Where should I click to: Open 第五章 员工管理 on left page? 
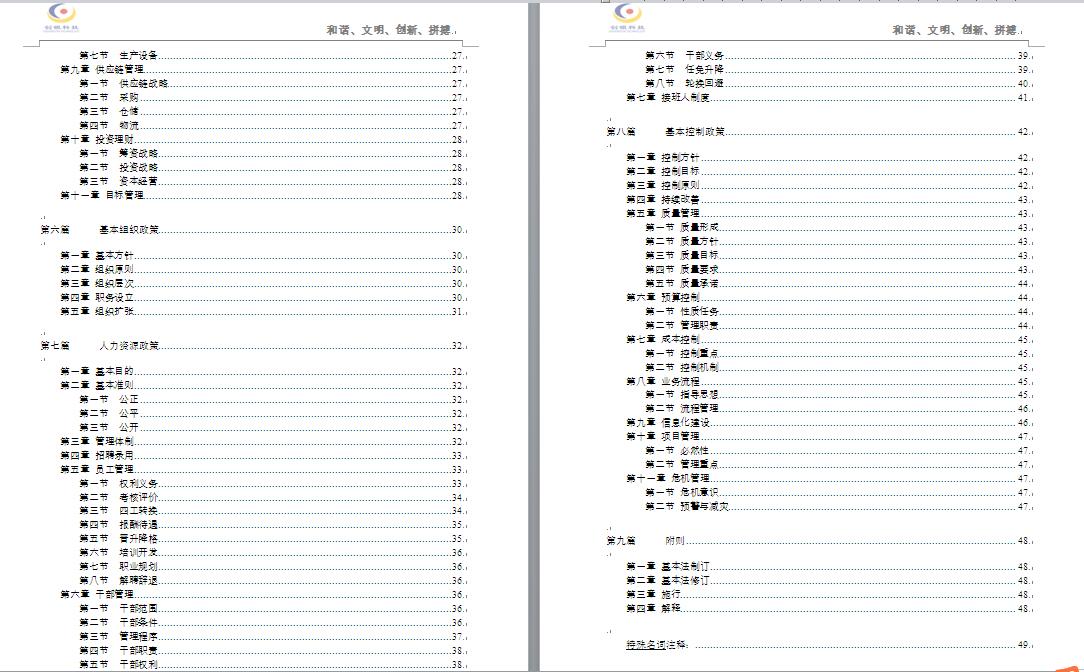(x=97, y=469)
